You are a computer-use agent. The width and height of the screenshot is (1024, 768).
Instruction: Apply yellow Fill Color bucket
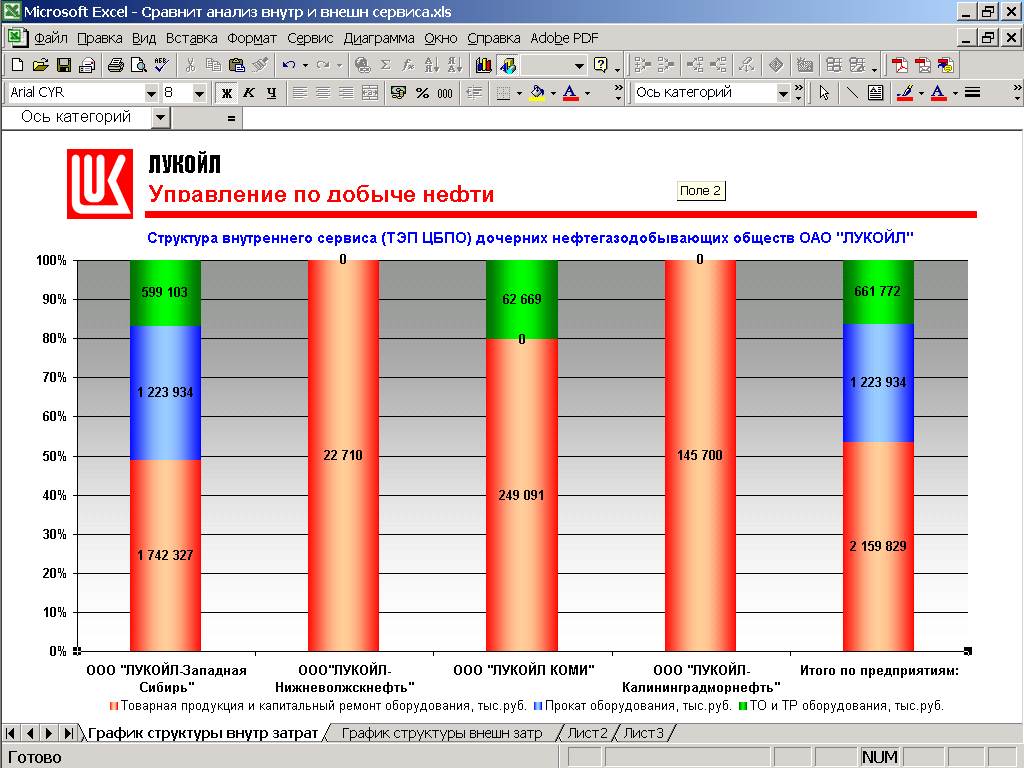click(537, 93)
